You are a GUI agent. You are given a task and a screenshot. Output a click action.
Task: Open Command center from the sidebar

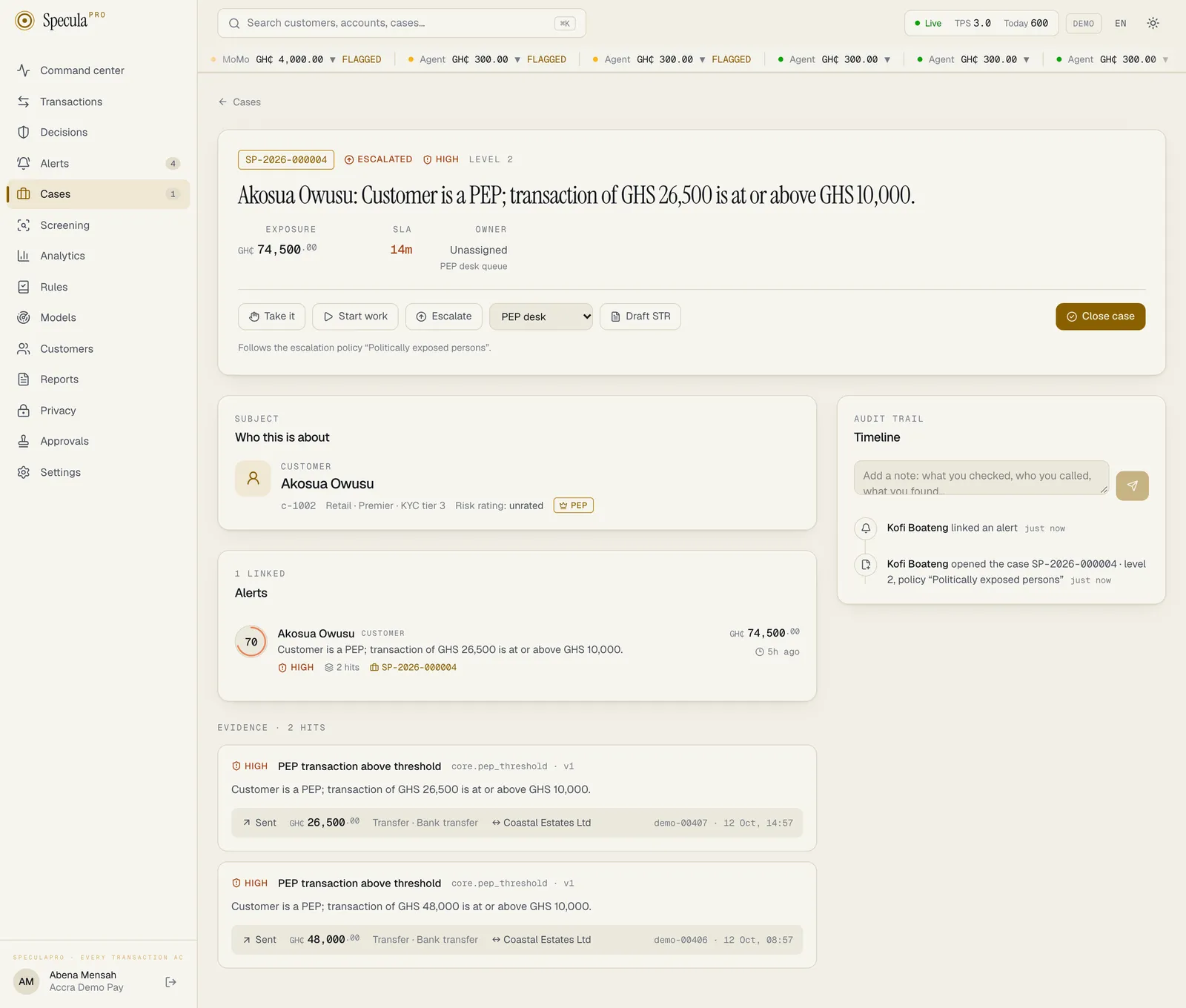98,70
